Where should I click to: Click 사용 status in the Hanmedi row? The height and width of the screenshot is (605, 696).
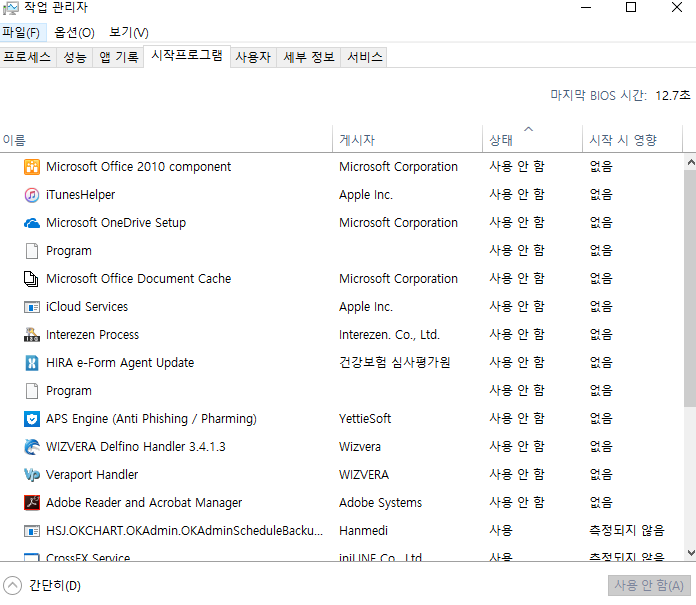(x=501, y=530)
